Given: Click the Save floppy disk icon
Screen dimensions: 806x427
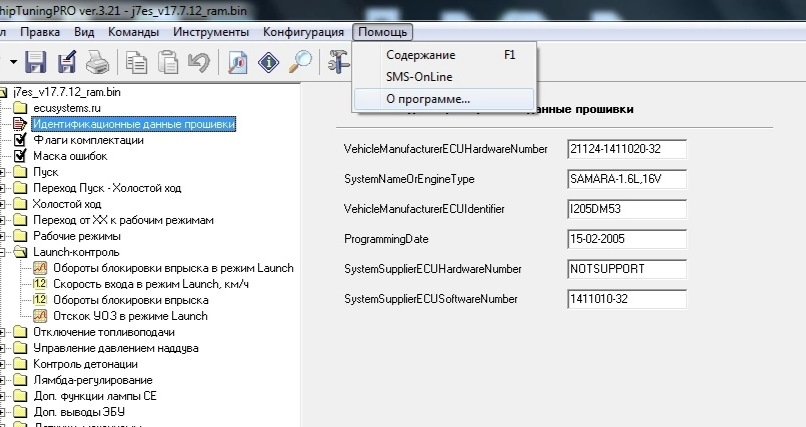Looking at the screenshot, I should coord(35,62).
